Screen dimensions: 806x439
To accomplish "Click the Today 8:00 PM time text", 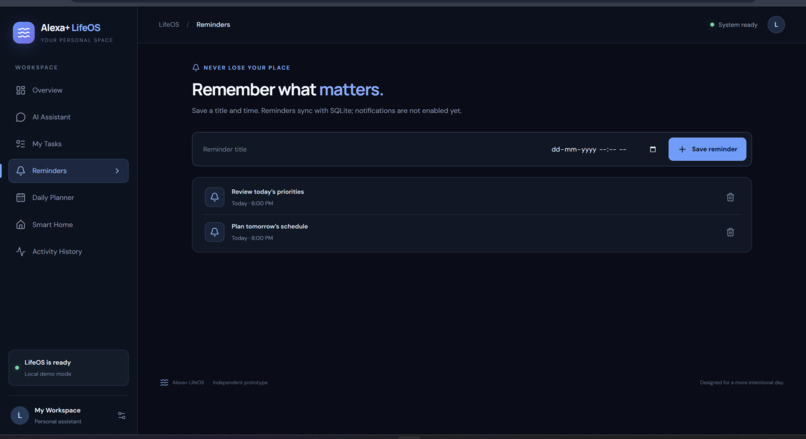I will [252, 238].
